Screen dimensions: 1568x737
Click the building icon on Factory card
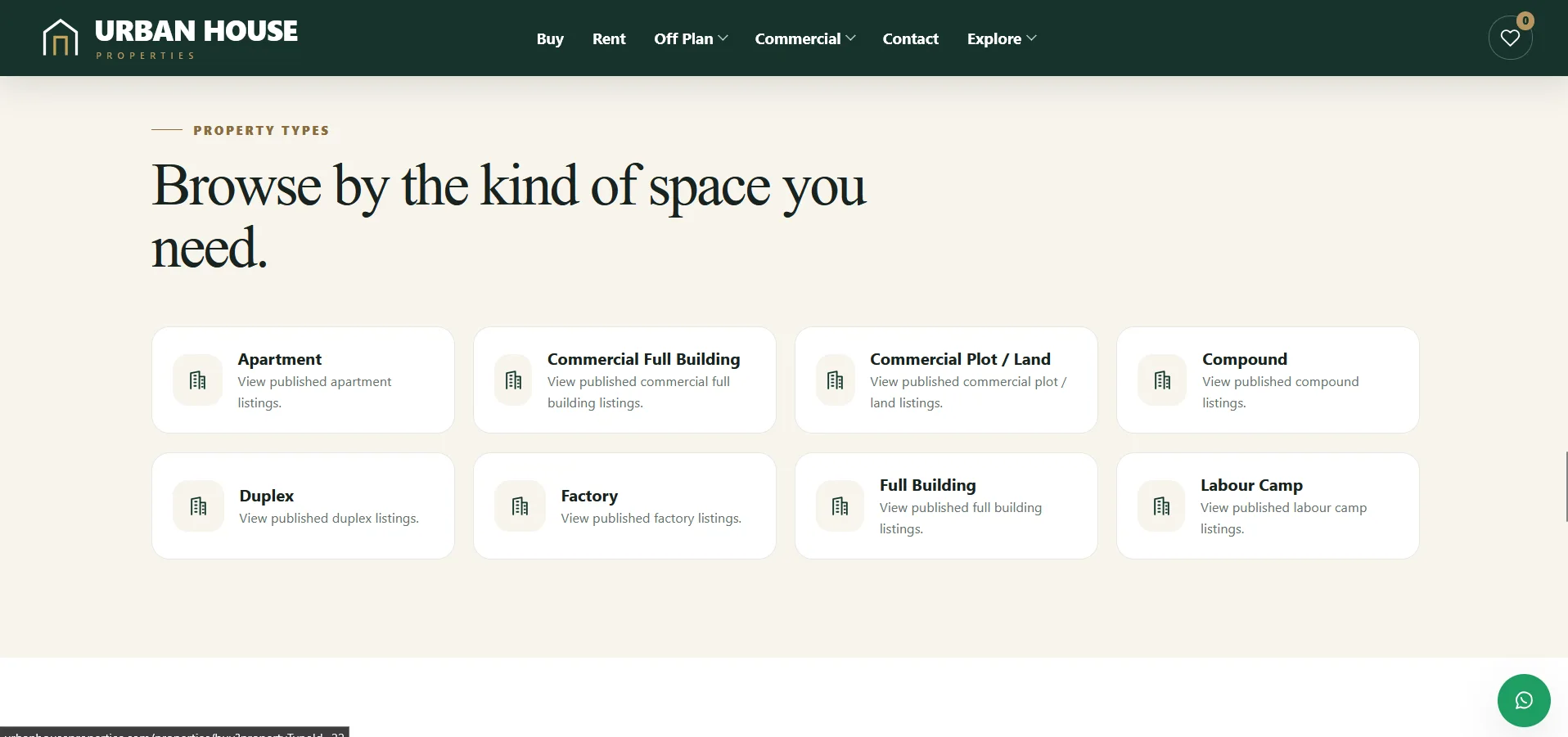tap(520, 506)
